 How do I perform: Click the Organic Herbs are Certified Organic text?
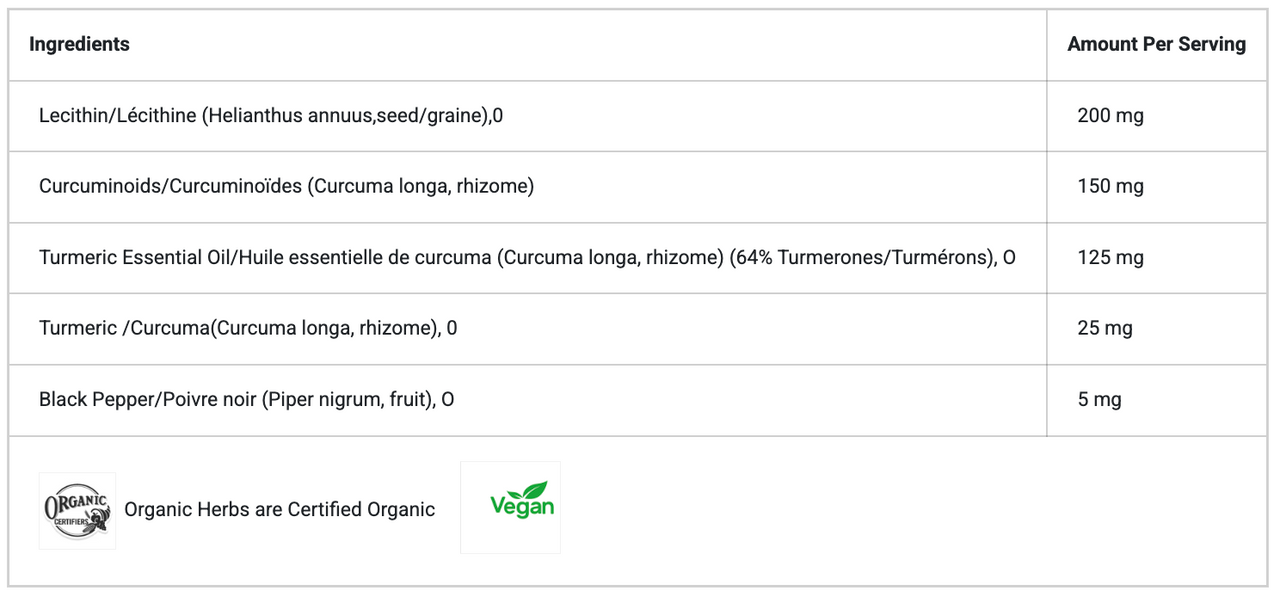click(279, 510)
